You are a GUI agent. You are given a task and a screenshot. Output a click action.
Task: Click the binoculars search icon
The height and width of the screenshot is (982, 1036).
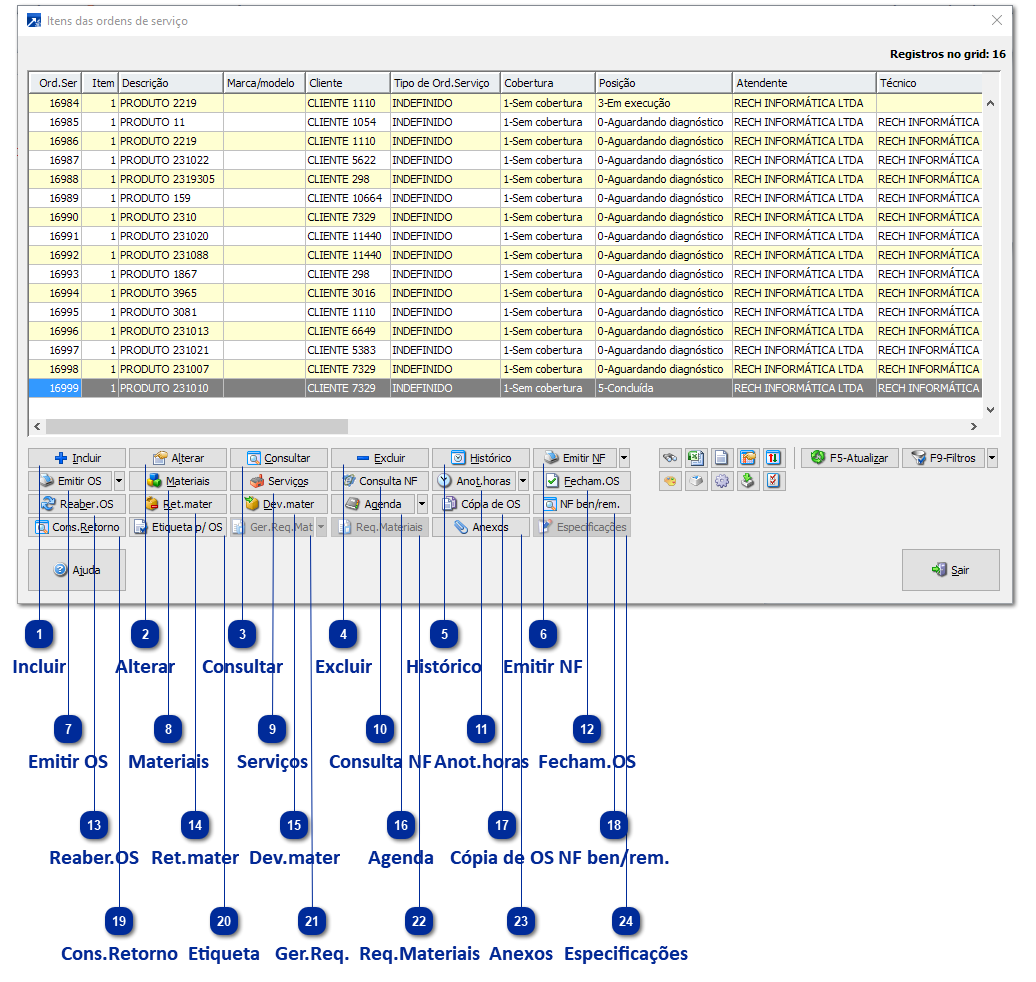click(670, 458)
